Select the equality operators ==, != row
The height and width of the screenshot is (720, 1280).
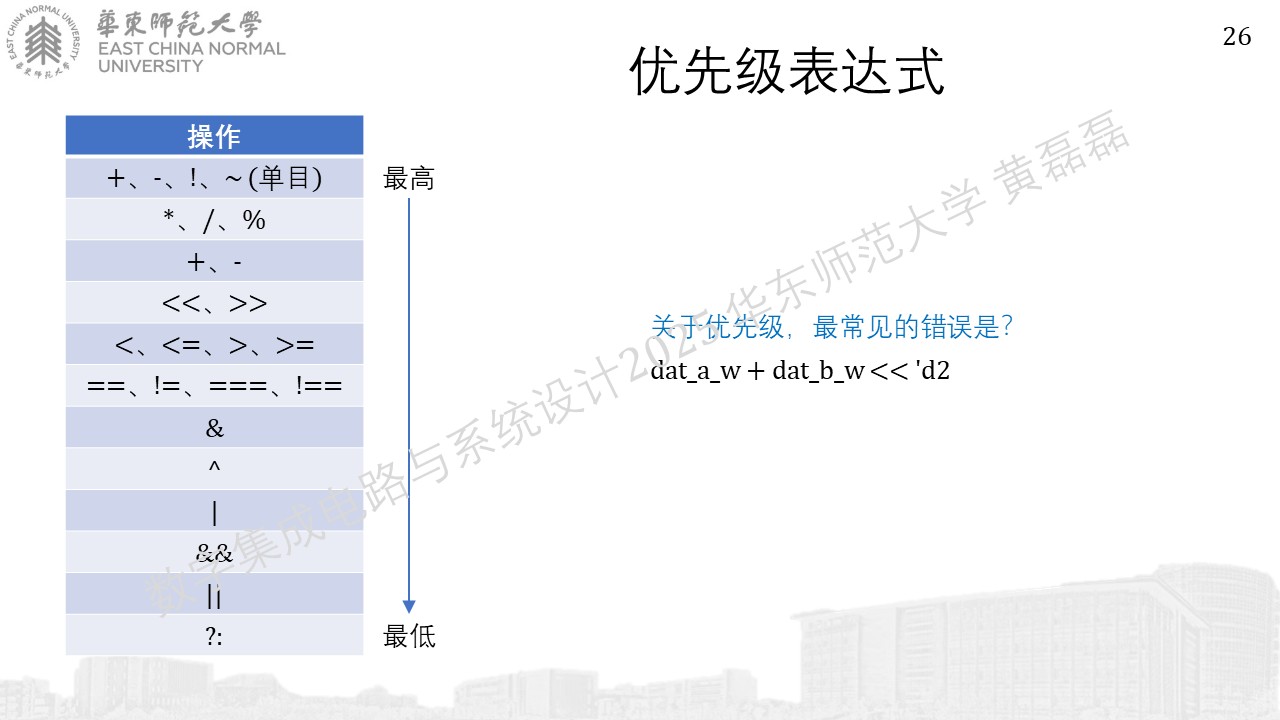[x=214, y=386]
